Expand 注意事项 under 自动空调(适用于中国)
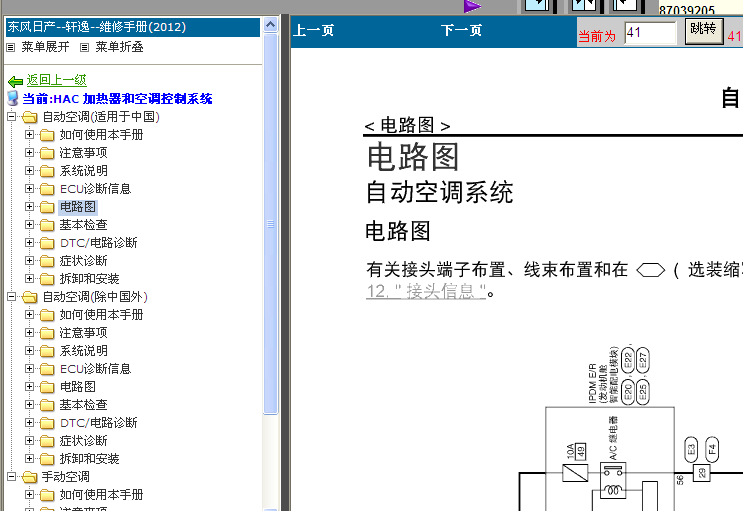 29,152
